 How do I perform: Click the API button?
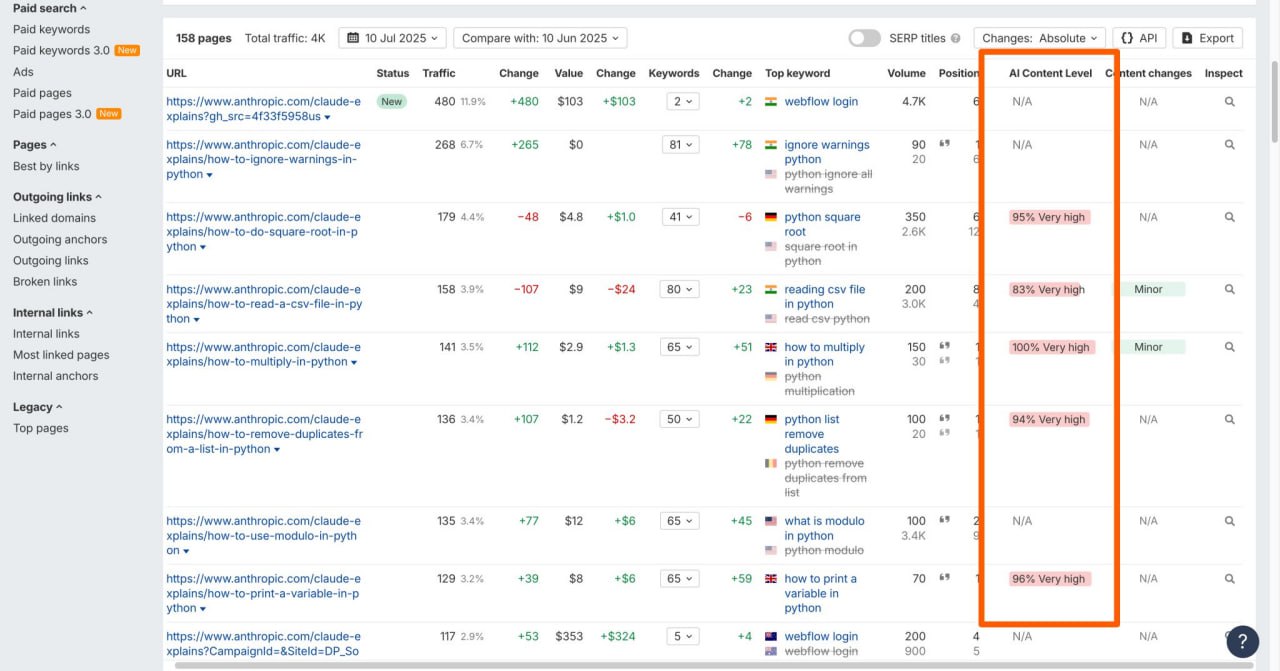[1139, 38]
